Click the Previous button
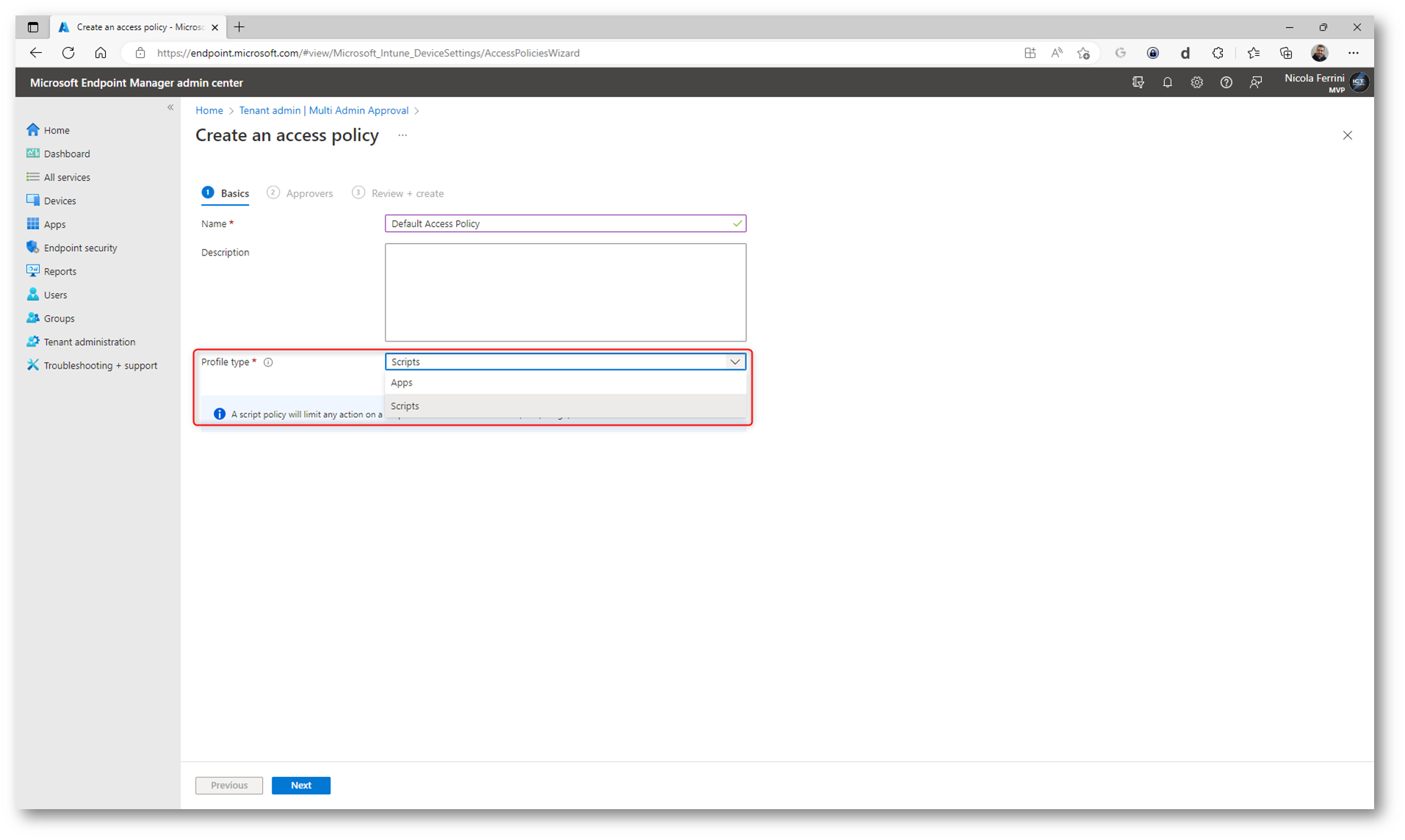Viewport: 1405px width, 840px height. pyautogui.click(x=229, y=785)
